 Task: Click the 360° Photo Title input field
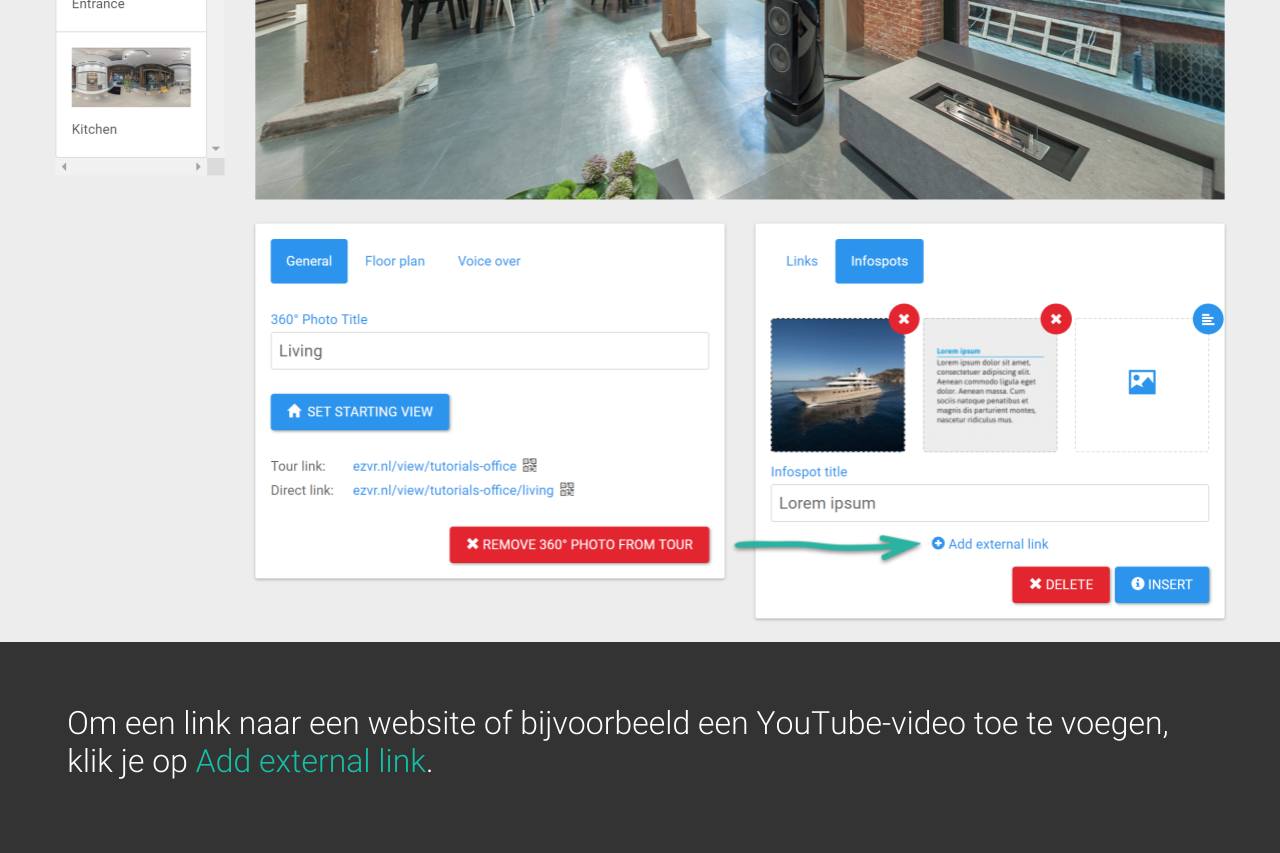point(489,351)
